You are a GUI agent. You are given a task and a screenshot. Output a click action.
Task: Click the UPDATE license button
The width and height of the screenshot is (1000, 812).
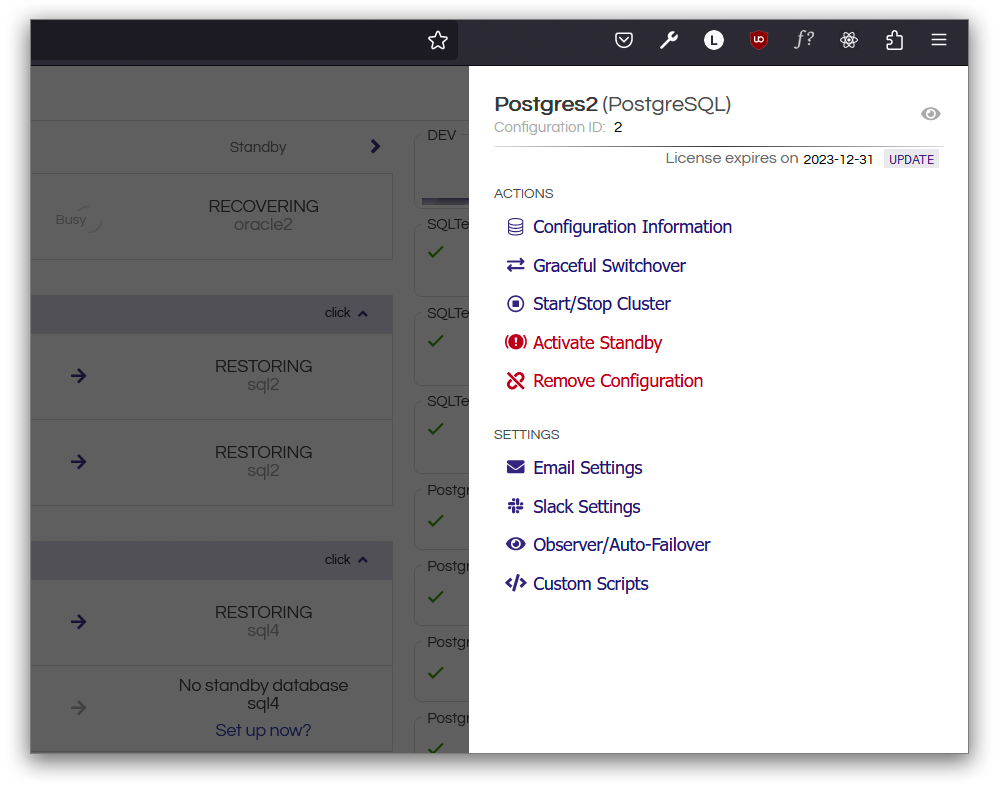click(910, 158)
